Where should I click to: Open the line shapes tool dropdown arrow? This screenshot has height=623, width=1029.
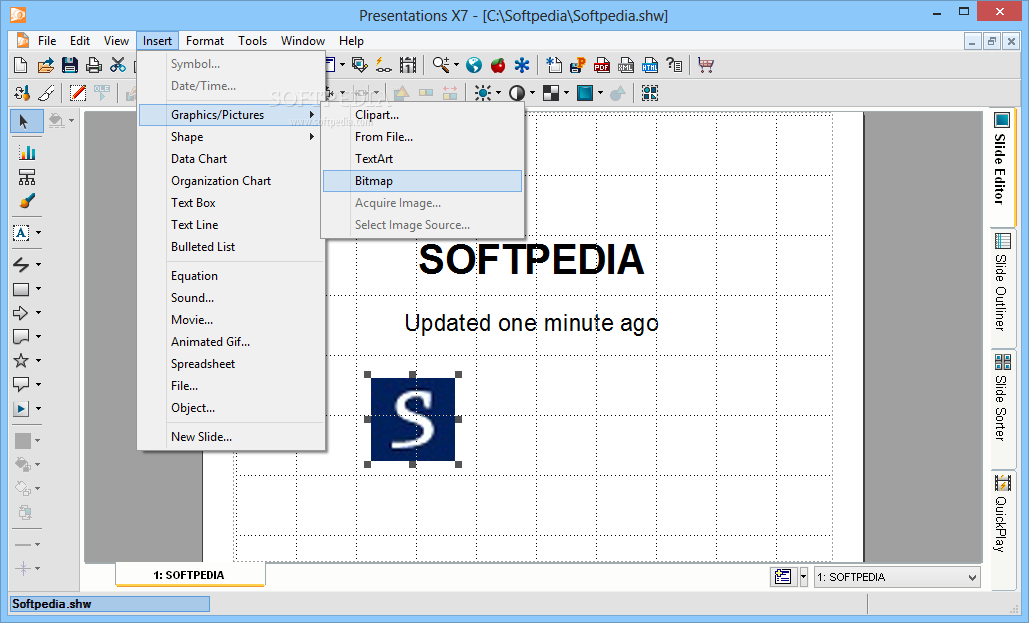click(38, 264)
